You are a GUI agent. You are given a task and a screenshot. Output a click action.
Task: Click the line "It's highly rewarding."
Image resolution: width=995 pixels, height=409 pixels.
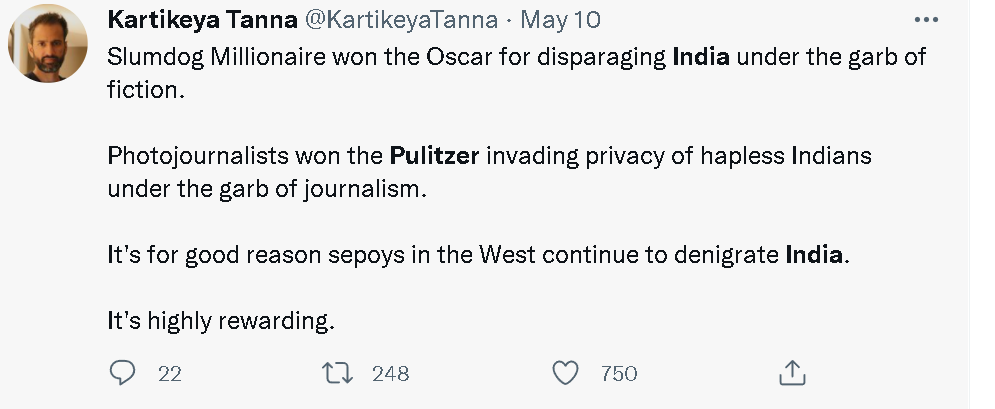[218, 321]
